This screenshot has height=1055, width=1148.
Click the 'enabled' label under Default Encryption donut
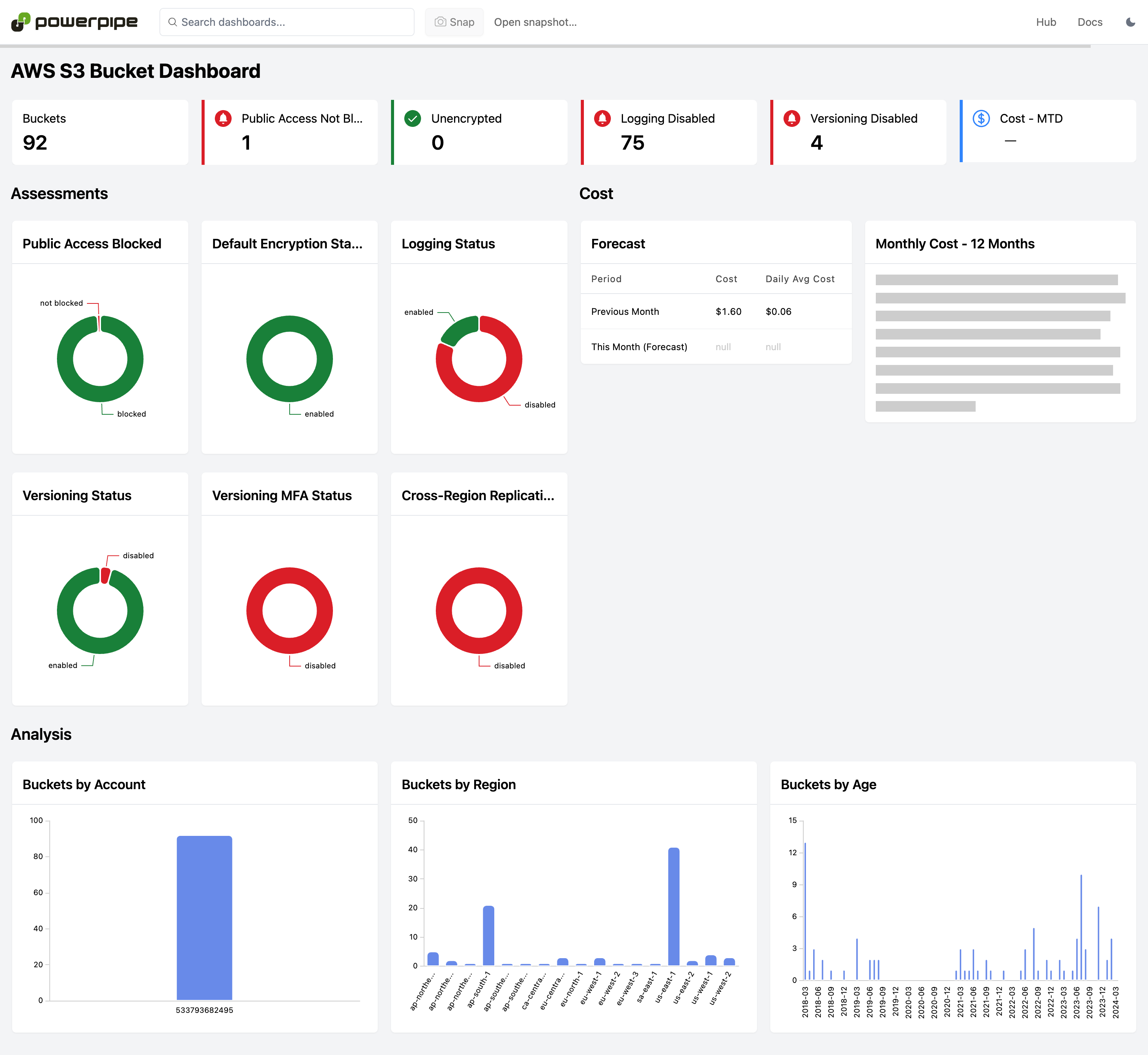click(x=319, y=414)
